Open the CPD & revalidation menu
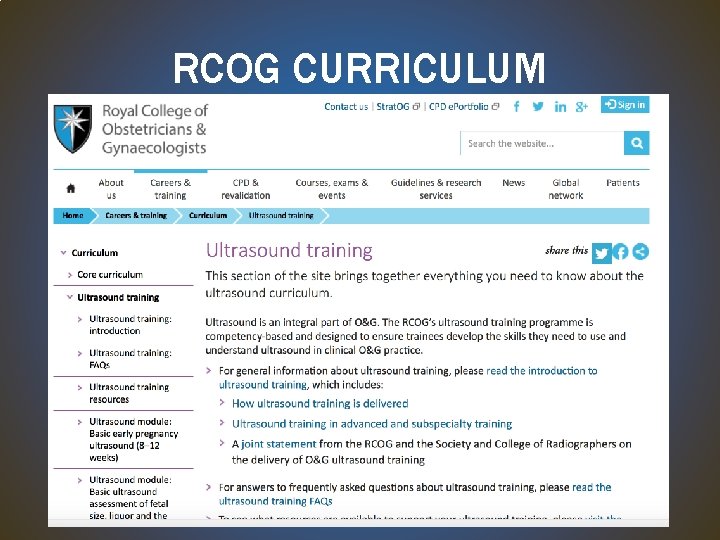 [x=246, y=189]
